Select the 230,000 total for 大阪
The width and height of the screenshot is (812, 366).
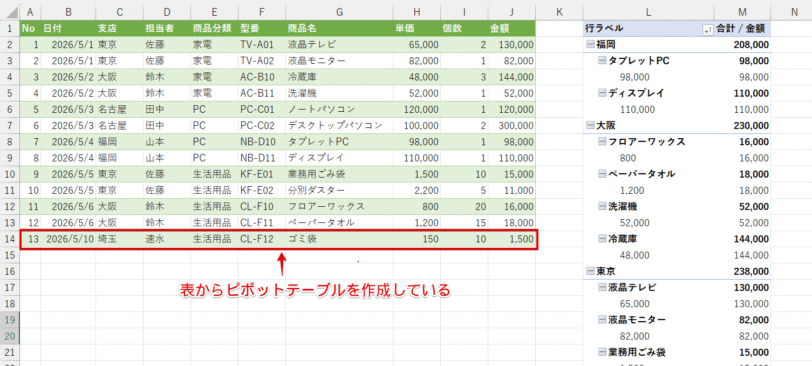(743, 125)
